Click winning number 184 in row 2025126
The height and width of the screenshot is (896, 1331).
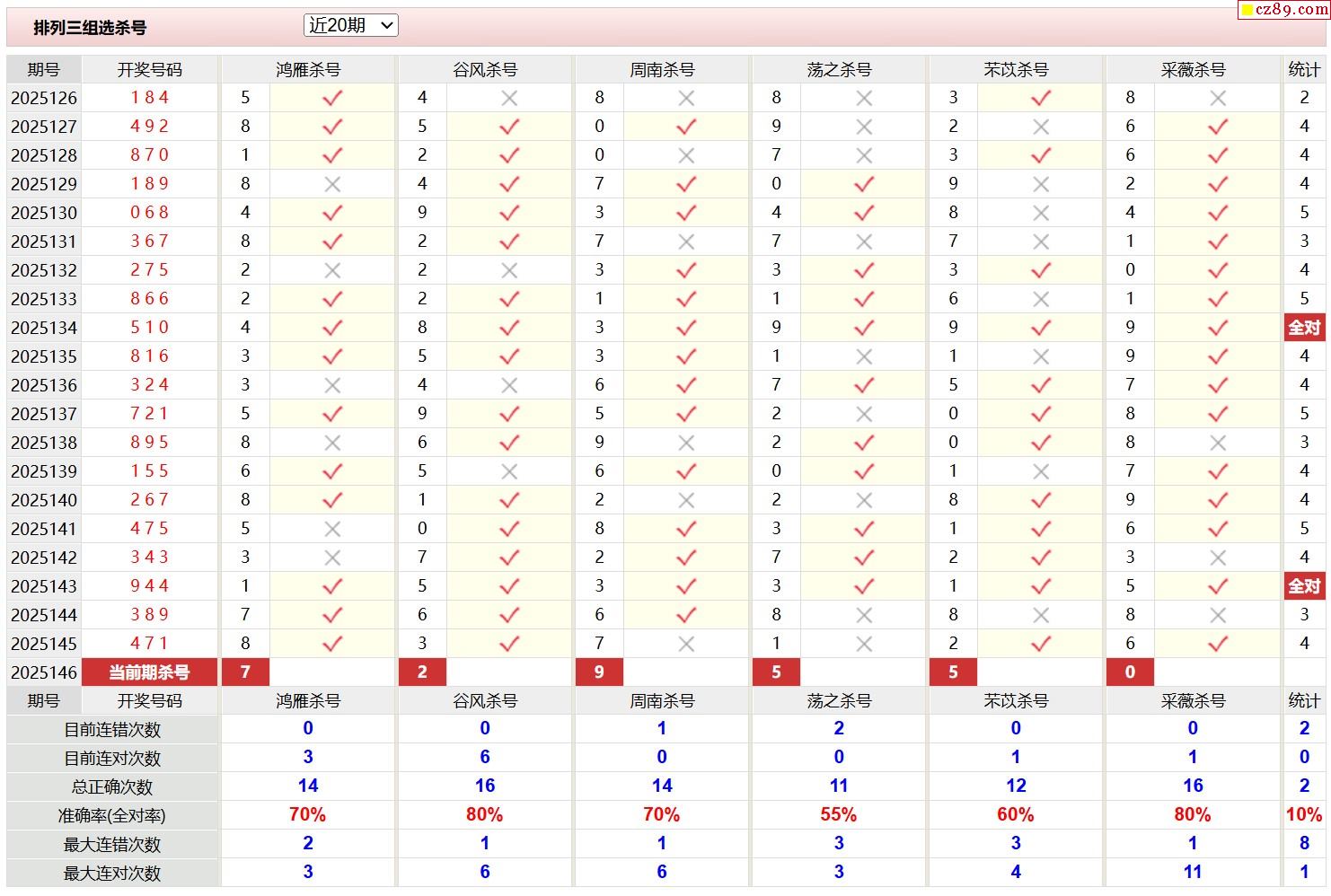150,98
